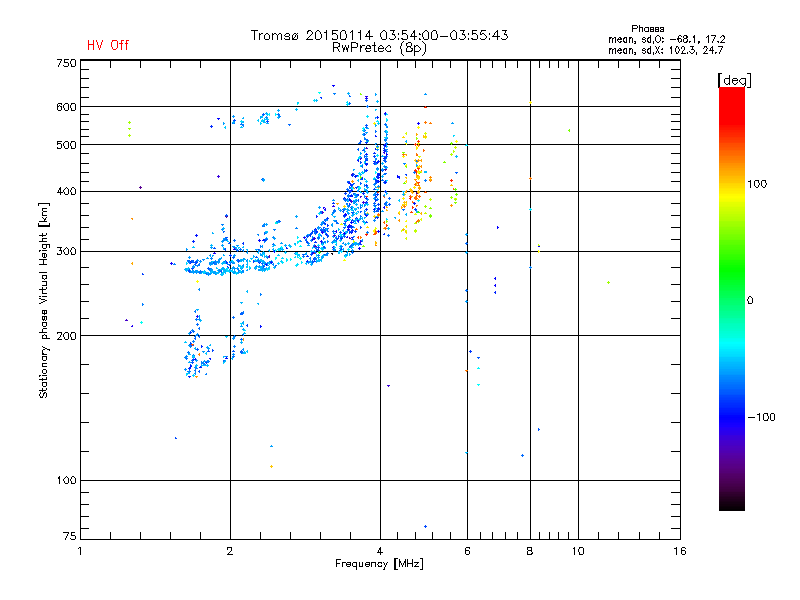
Task: Select the "mean, sd,O: -68.1, 17.2" line
Action: click(666, 39)
